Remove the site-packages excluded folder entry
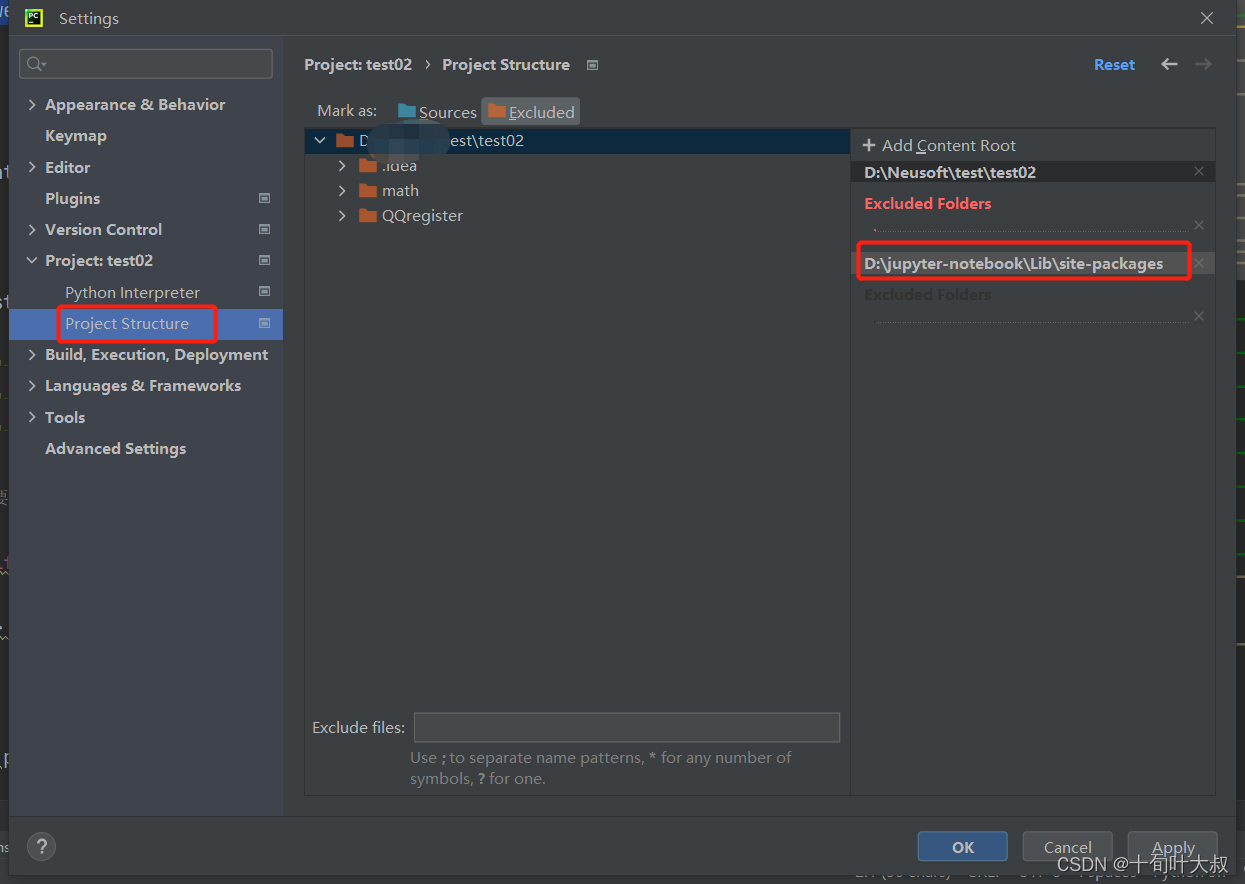 click(1198, 262)
